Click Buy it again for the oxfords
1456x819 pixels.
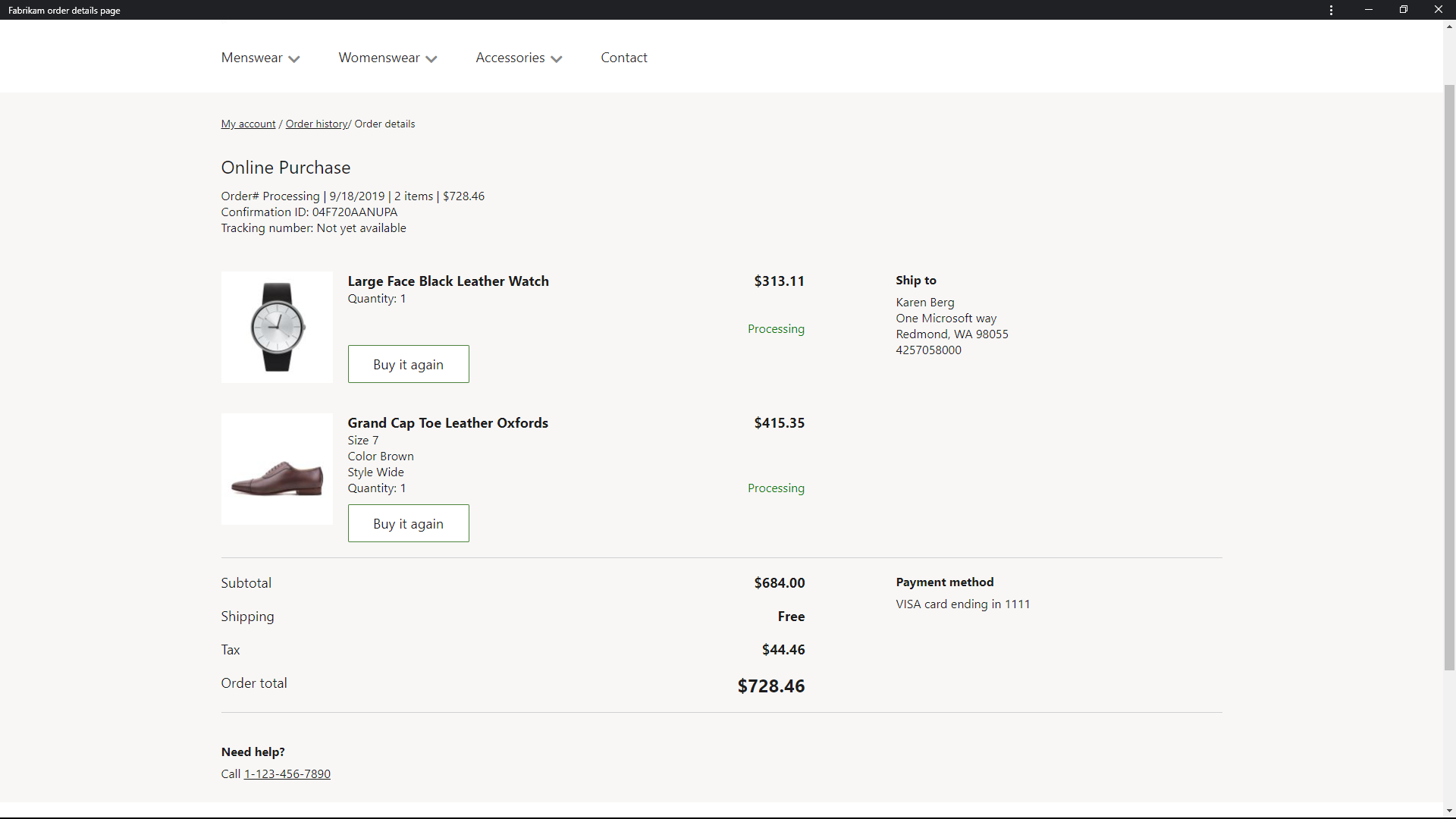click(x=409, y=523)
